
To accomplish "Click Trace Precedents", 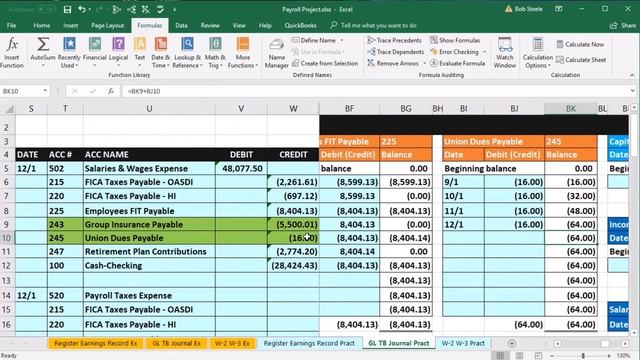I will tap(394, 40).
